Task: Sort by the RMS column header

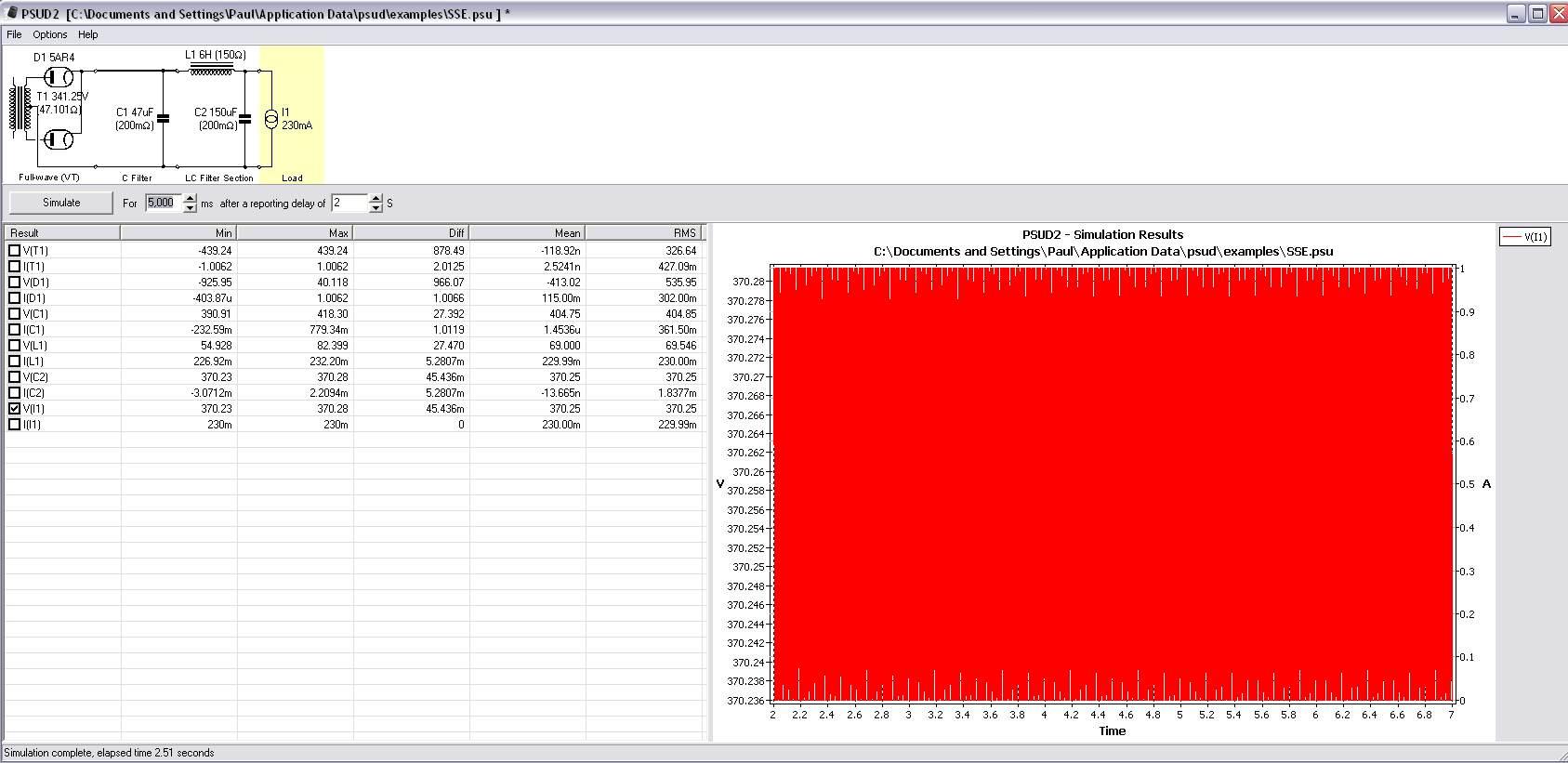Action: (643, 233)
